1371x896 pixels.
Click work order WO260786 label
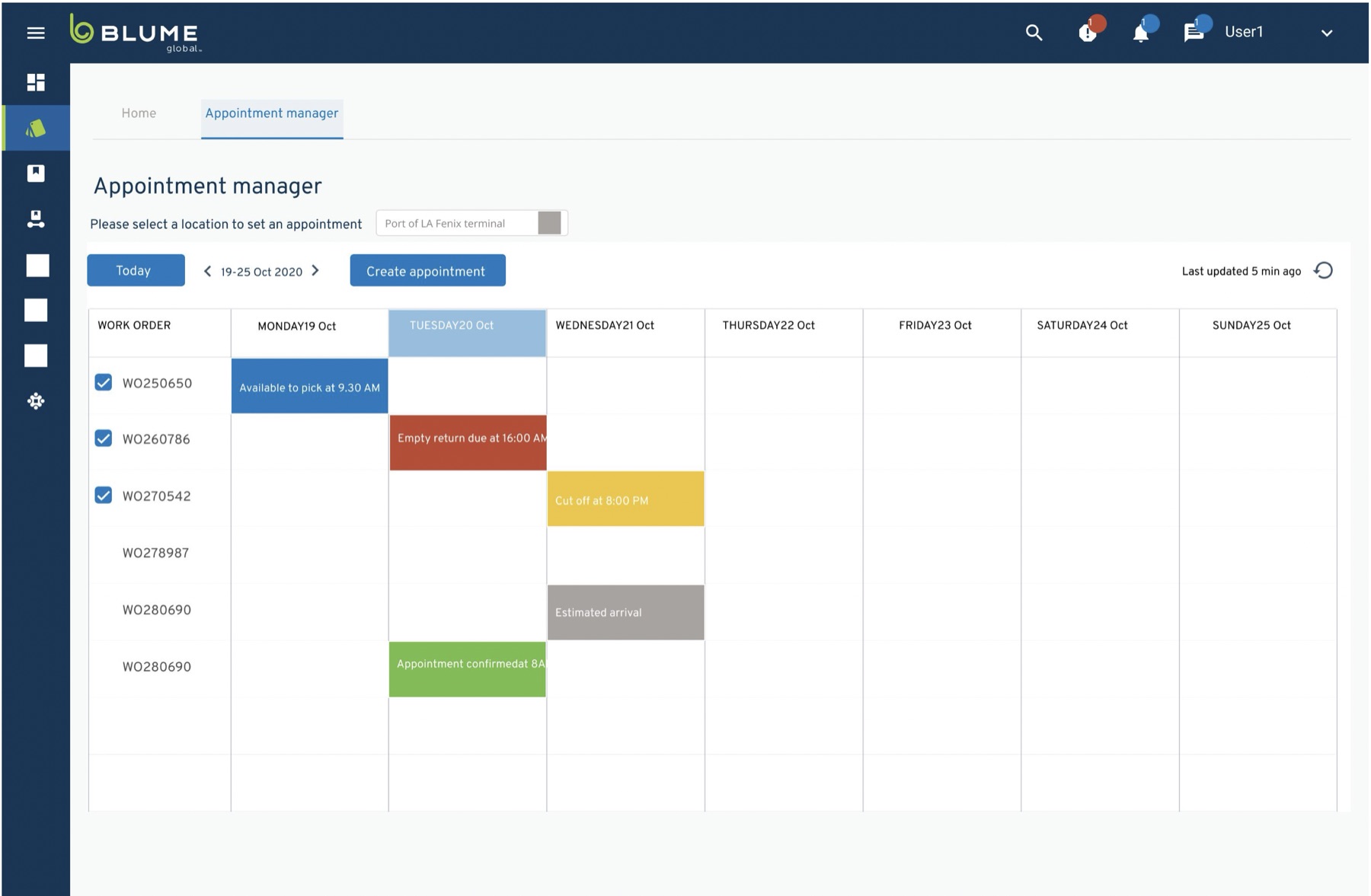tap(156, 439)
